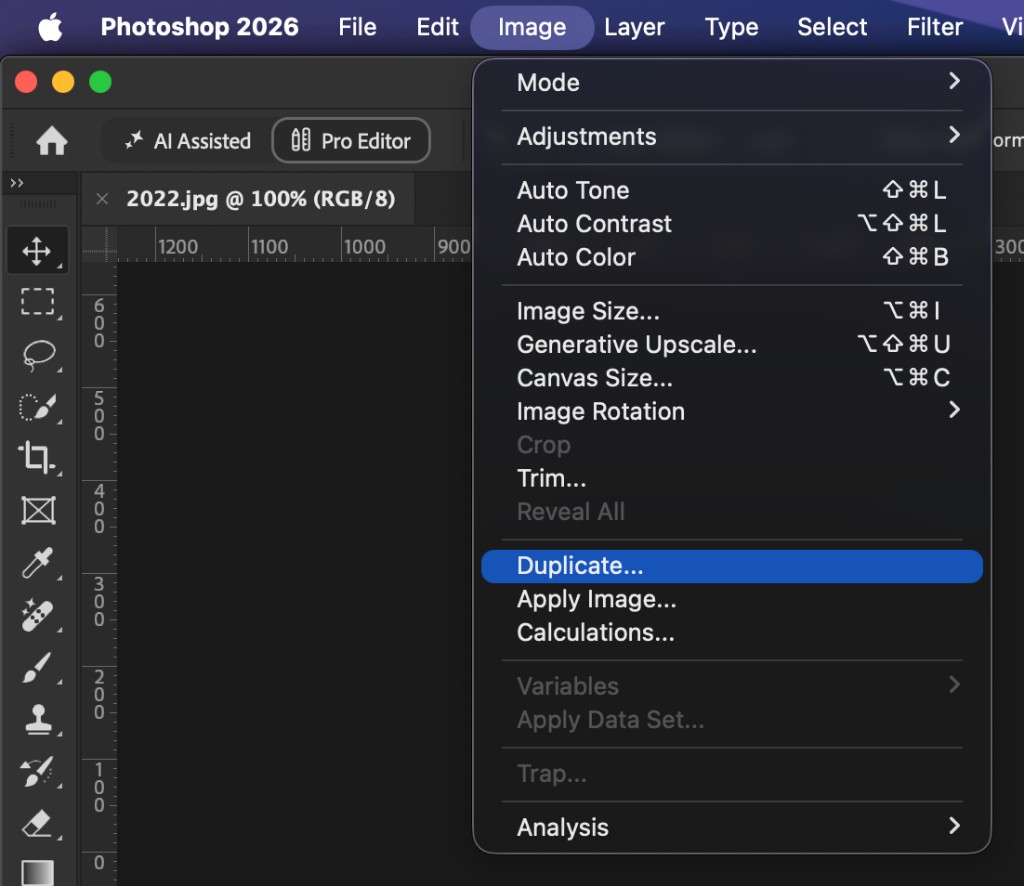This screenshot has width=1024, height=886.
Task: Open the Filter menu
Action: click(x=935, y=27)
